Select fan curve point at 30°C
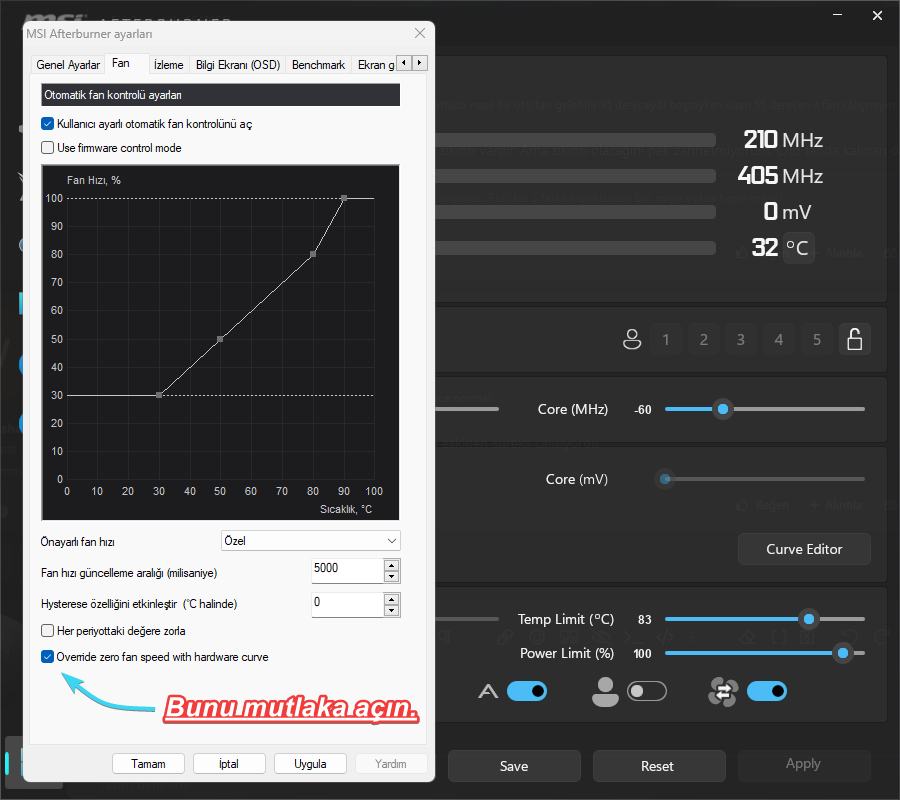 click(159, 395)
